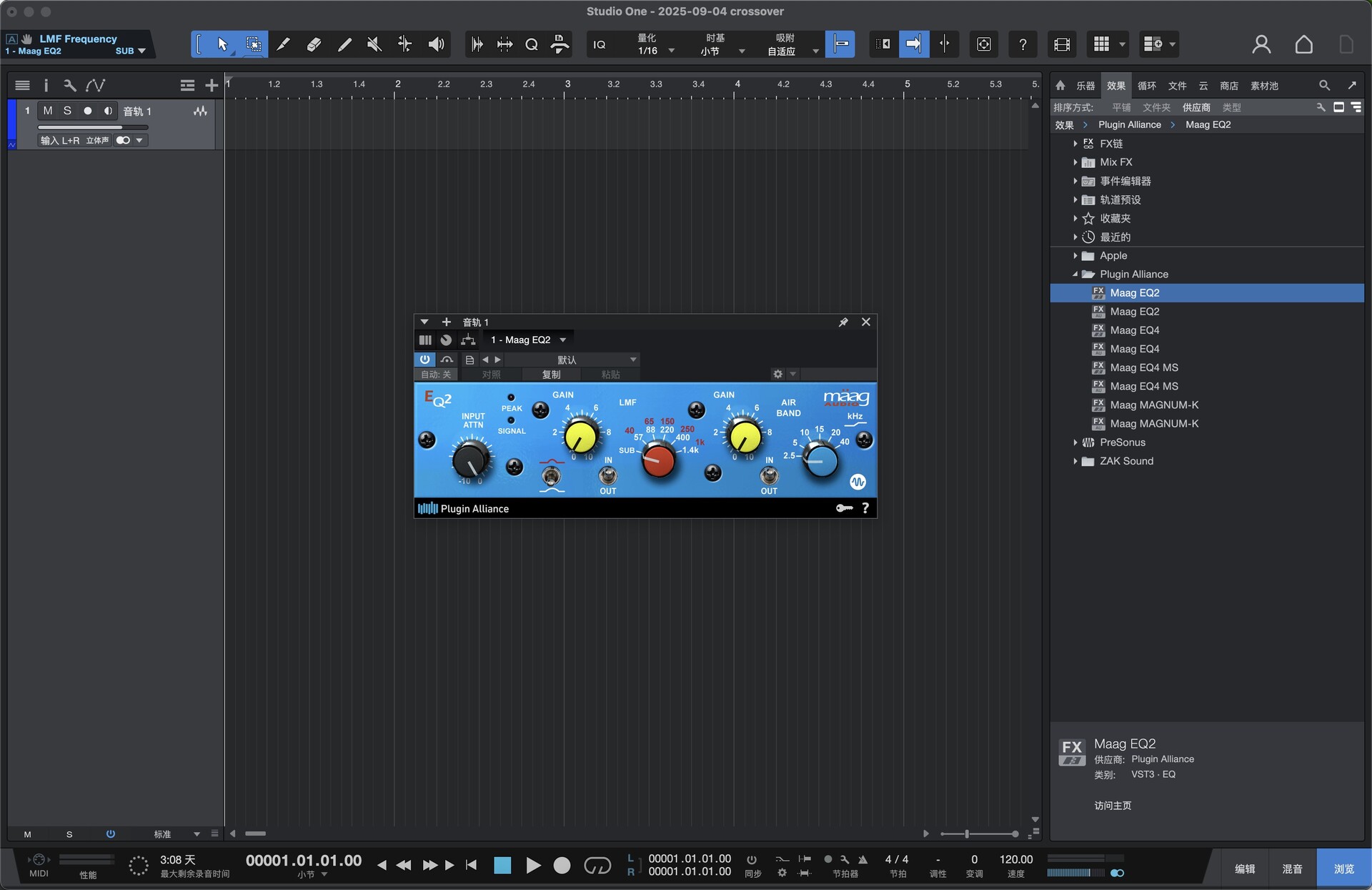Click the Play button in transport
The width and height of the screenshot is (1372, 890).
533,866
